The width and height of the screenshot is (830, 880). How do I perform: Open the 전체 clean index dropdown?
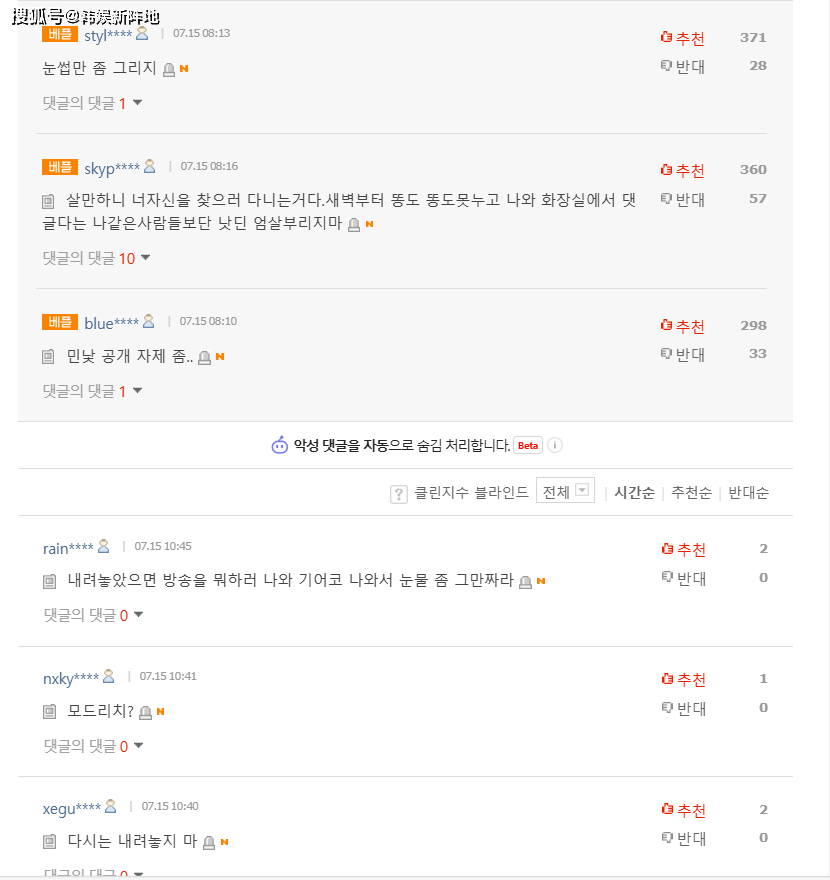tap(565, 491)
